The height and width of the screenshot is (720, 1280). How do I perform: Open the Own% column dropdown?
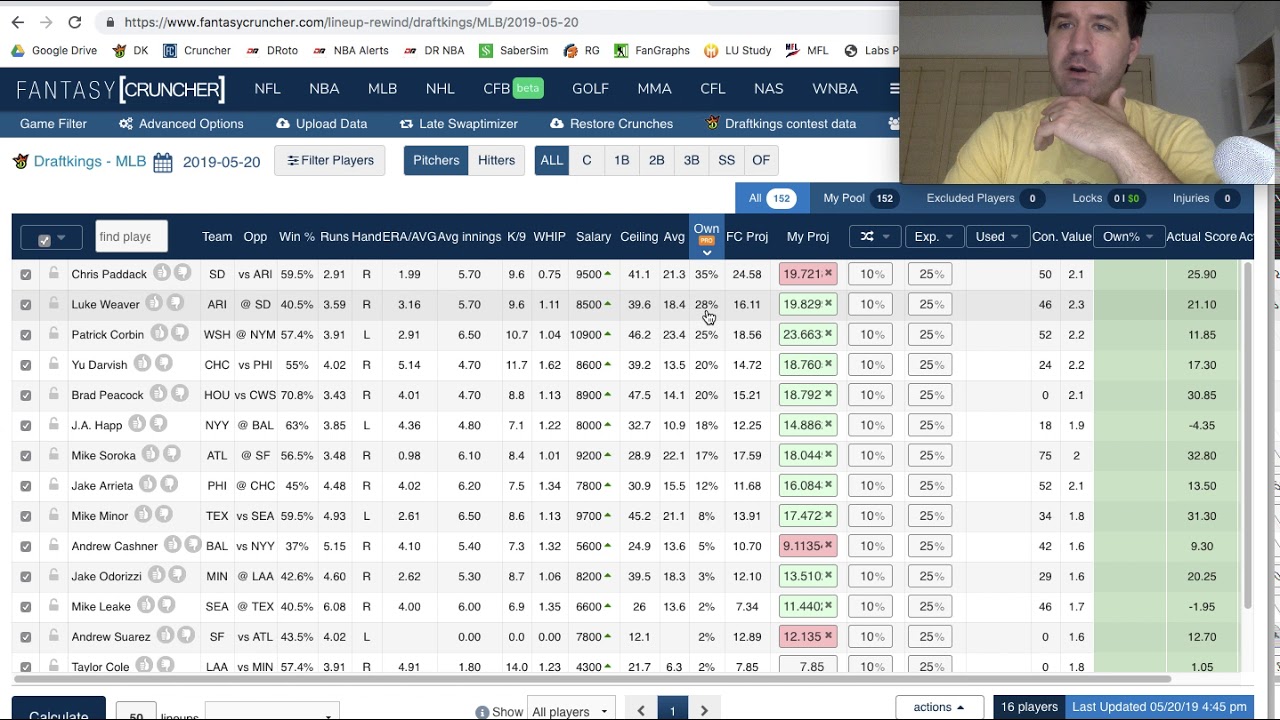click(1128, 237)
